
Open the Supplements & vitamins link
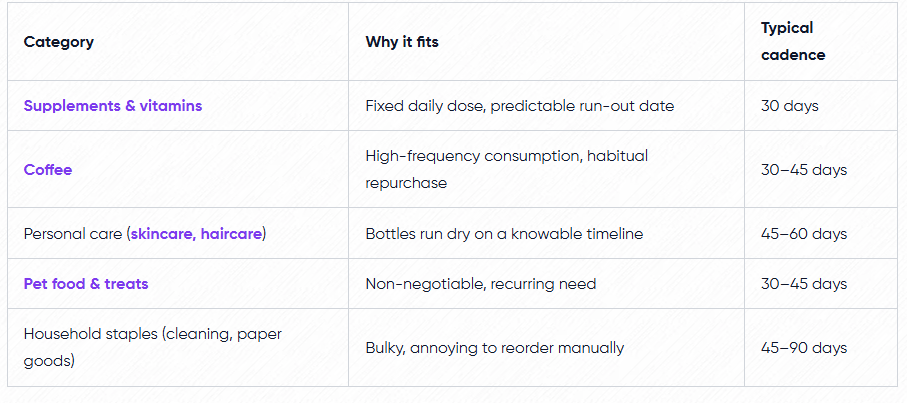pos(113,106)
